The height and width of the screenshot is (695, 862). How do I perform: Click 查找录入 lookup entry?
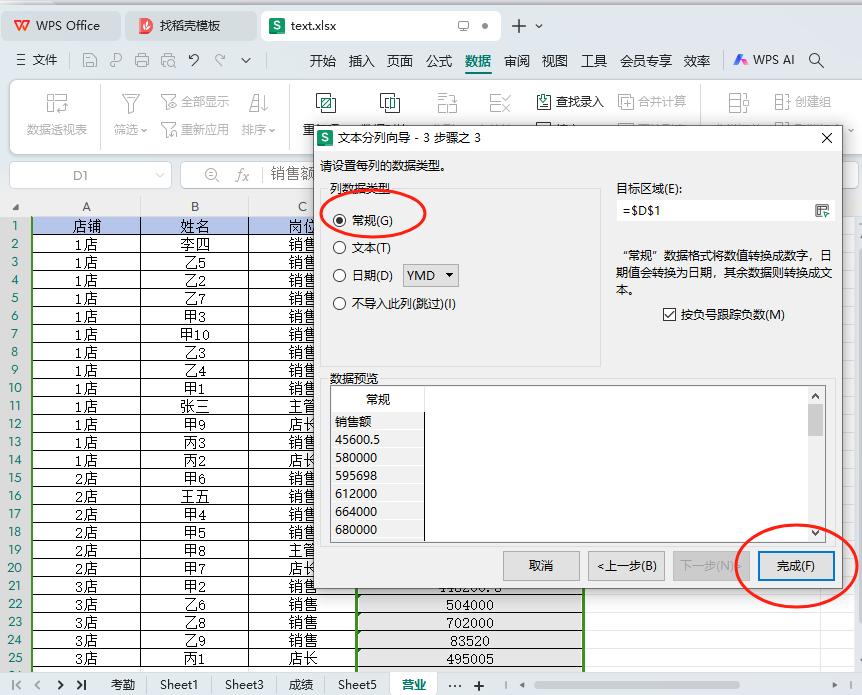click(570, 102)
